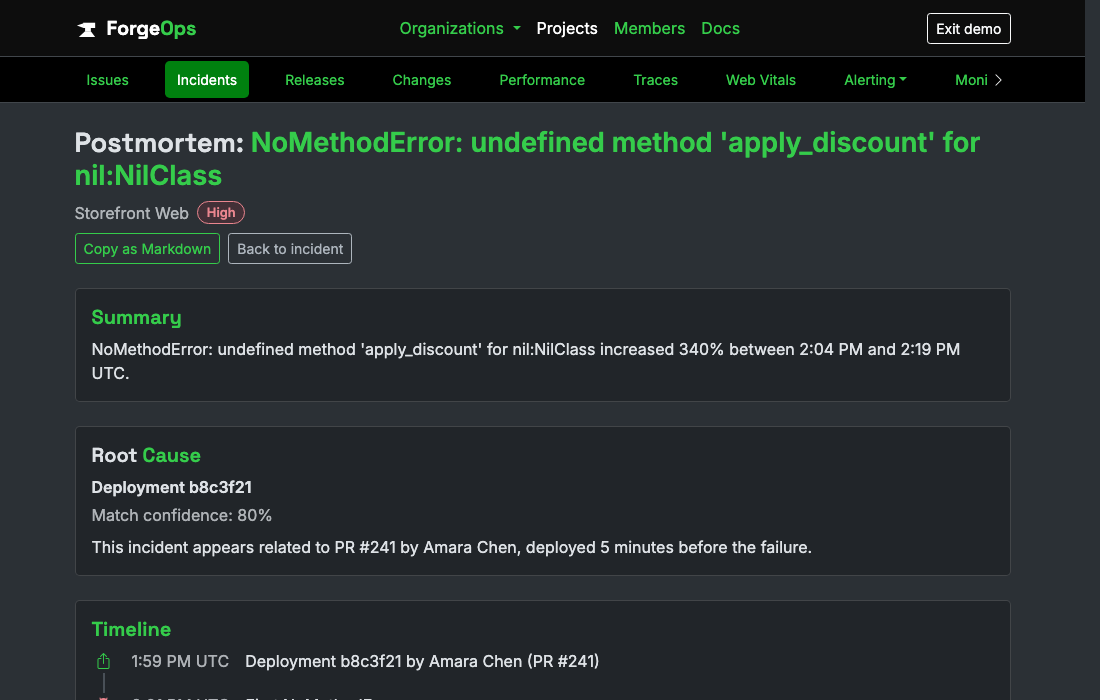Image resolution: width=1100 pixels, height=700 pixels.
Task: Click the summary text about 340% increase
Action: tap(526, 361)
